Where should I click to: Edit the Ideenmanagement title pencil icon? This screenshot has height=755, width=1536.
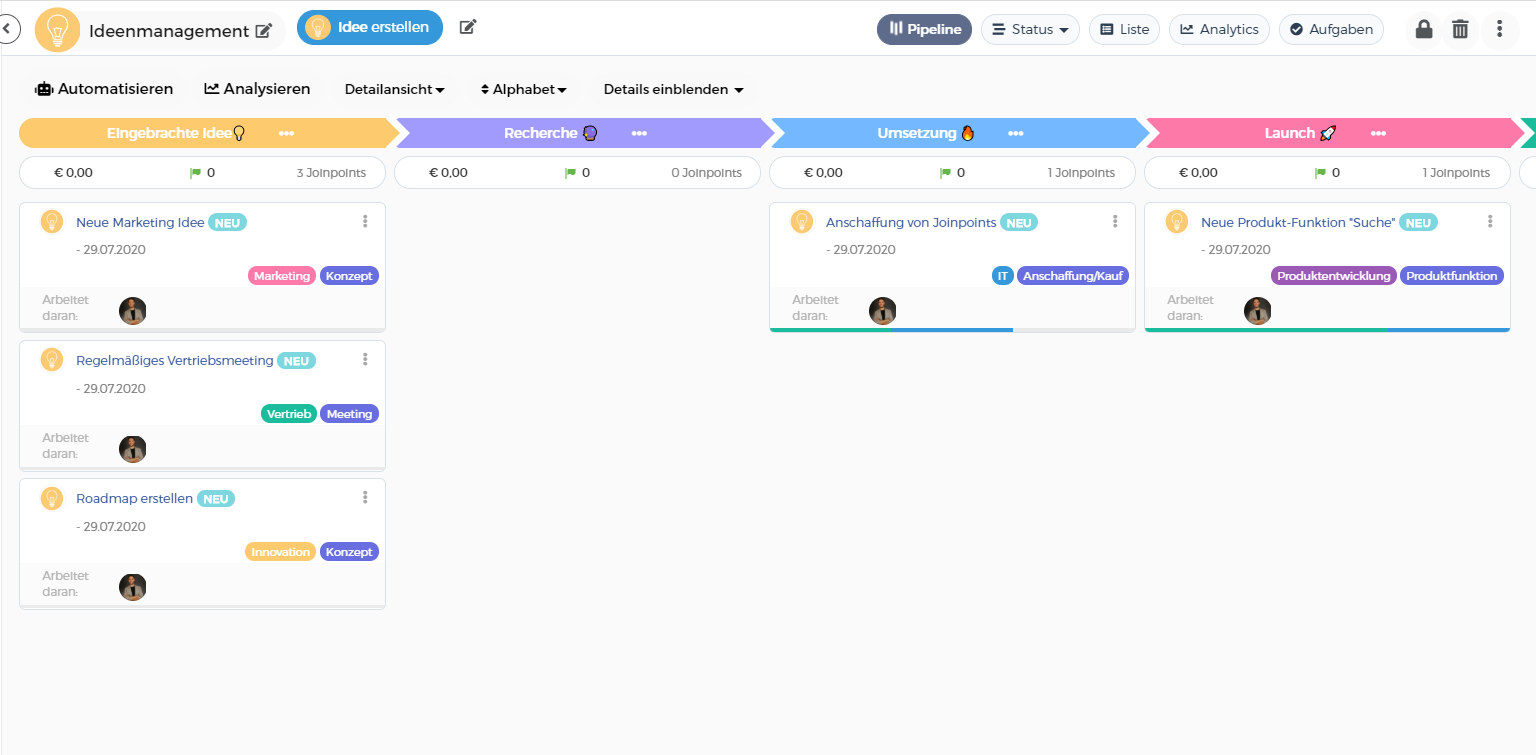pos(264,31)
